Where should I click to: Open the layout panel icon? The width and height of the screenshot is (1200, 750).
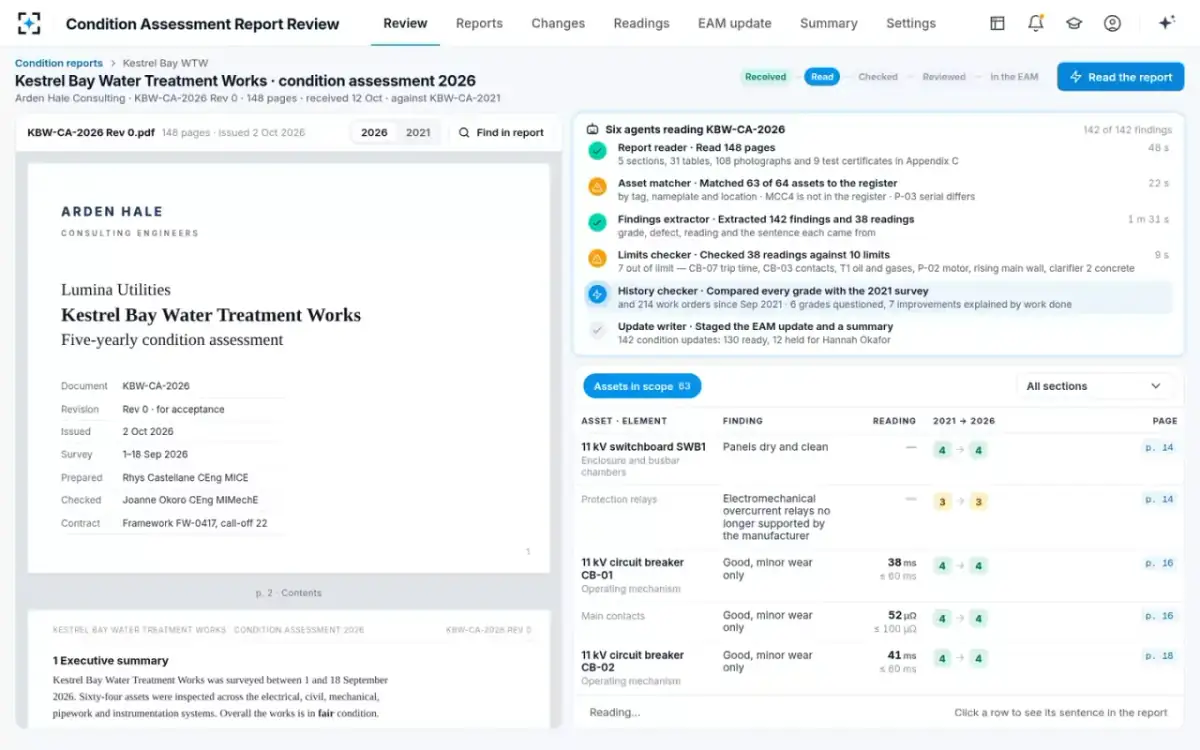point(997,23)
